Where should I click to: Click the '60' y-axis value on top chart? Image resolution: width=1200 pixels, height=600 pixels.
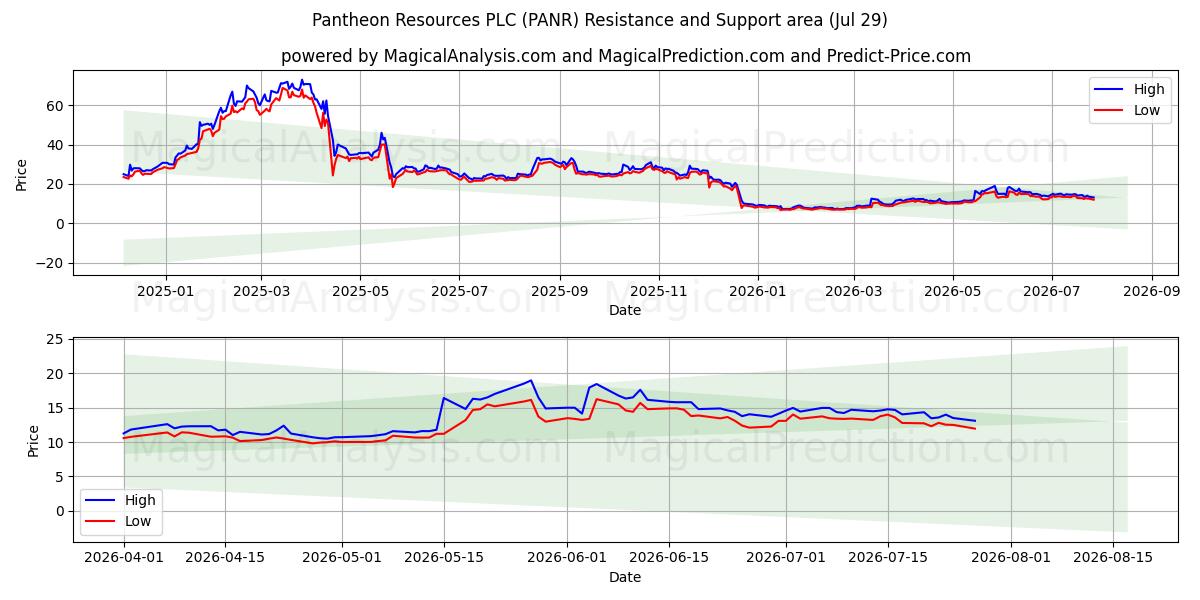click(57, 106)
